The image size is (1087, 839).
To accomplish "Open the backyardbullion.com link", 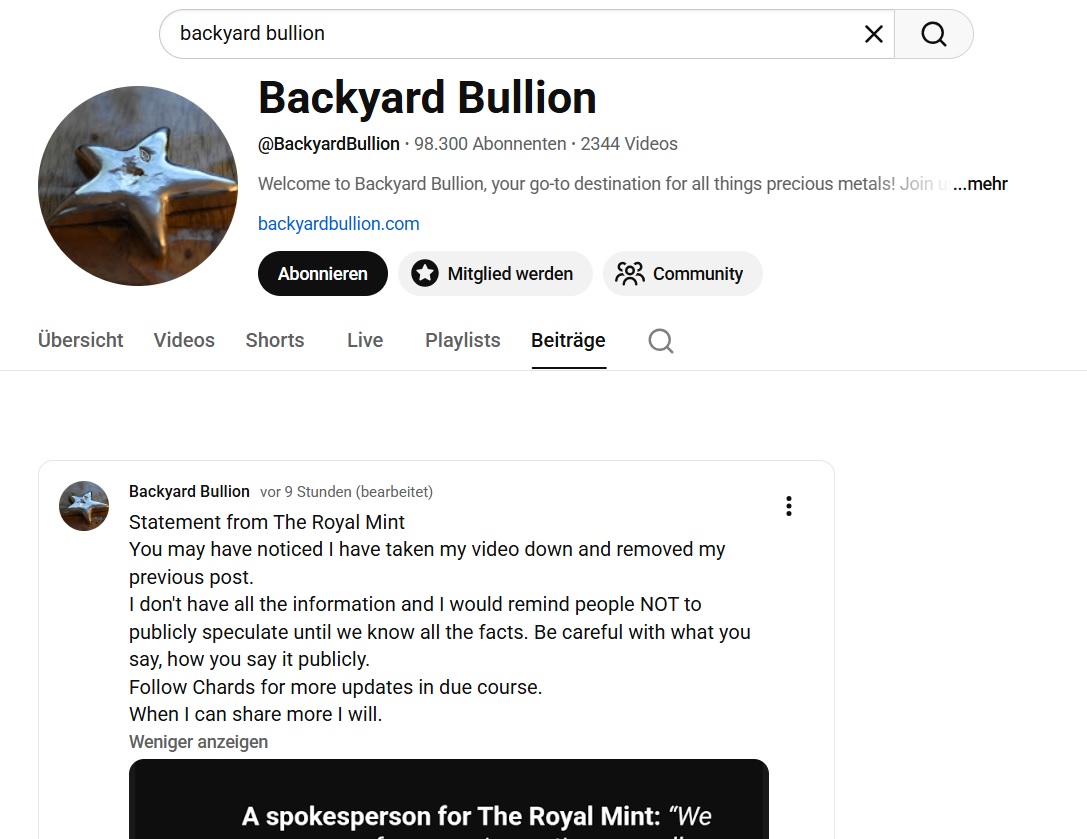I will tap(338, 224).
